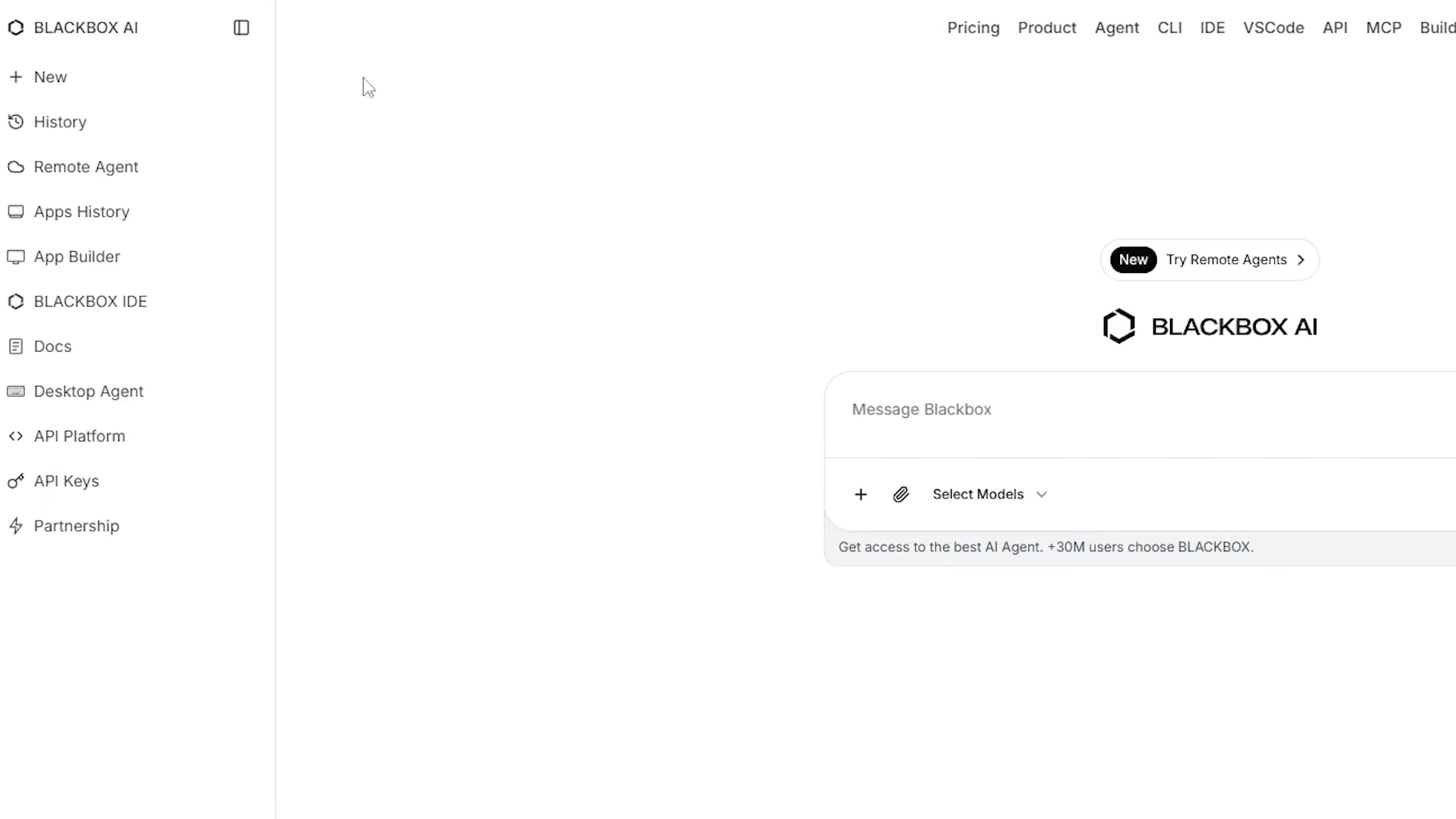Click the cloud icon for Remote Agent
Screen dimensions: 1456x819
click(16, 167)
